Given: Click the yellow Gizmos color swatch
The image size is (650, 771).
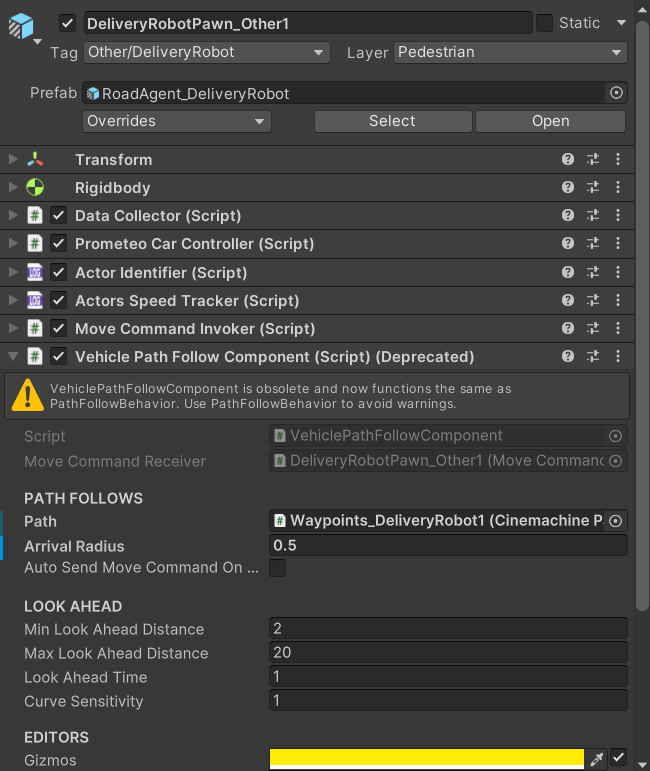Looking at the screenshot, I should click(x=427, y=758).
